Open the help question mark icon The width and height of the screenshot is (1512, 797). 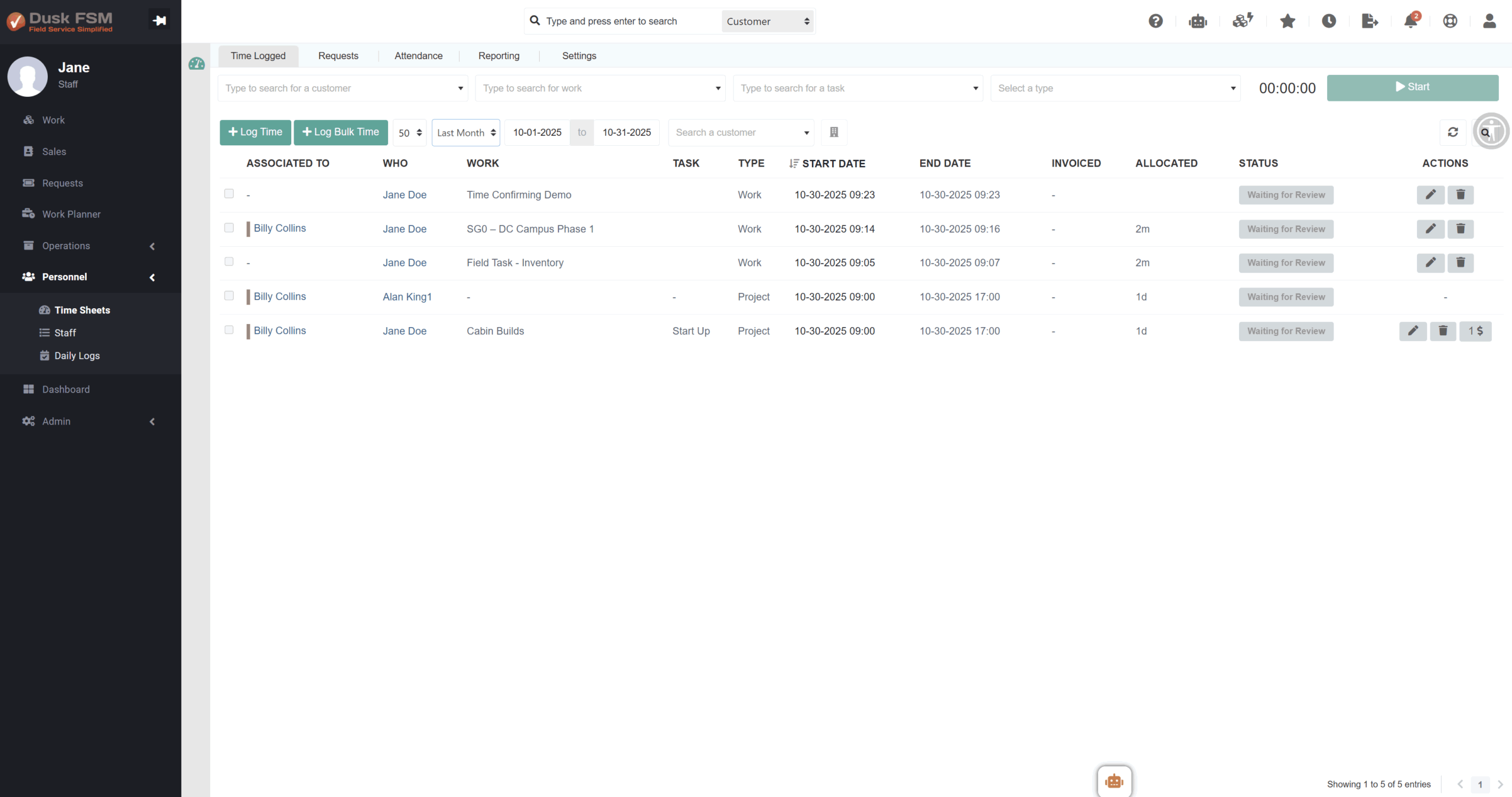1155,21
